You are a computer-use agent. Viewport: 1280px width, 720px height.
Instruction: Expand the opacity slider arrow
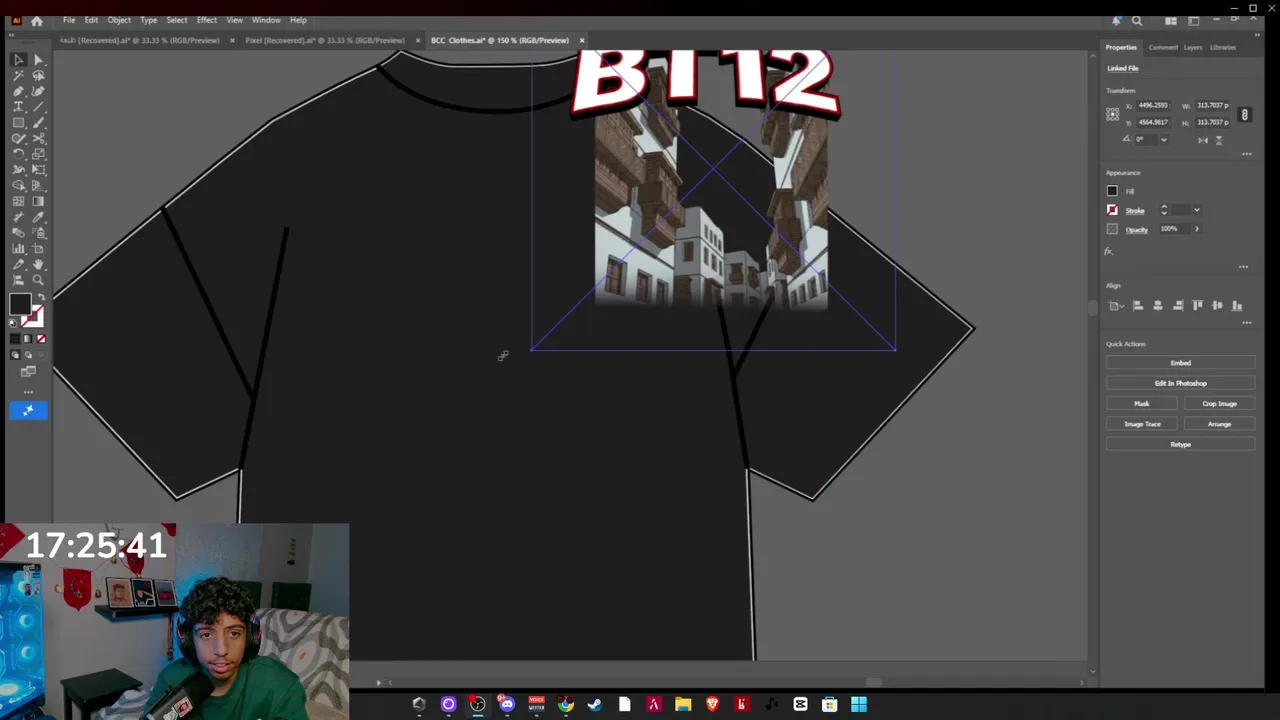pyautogui.click(x=1197, y=229)
